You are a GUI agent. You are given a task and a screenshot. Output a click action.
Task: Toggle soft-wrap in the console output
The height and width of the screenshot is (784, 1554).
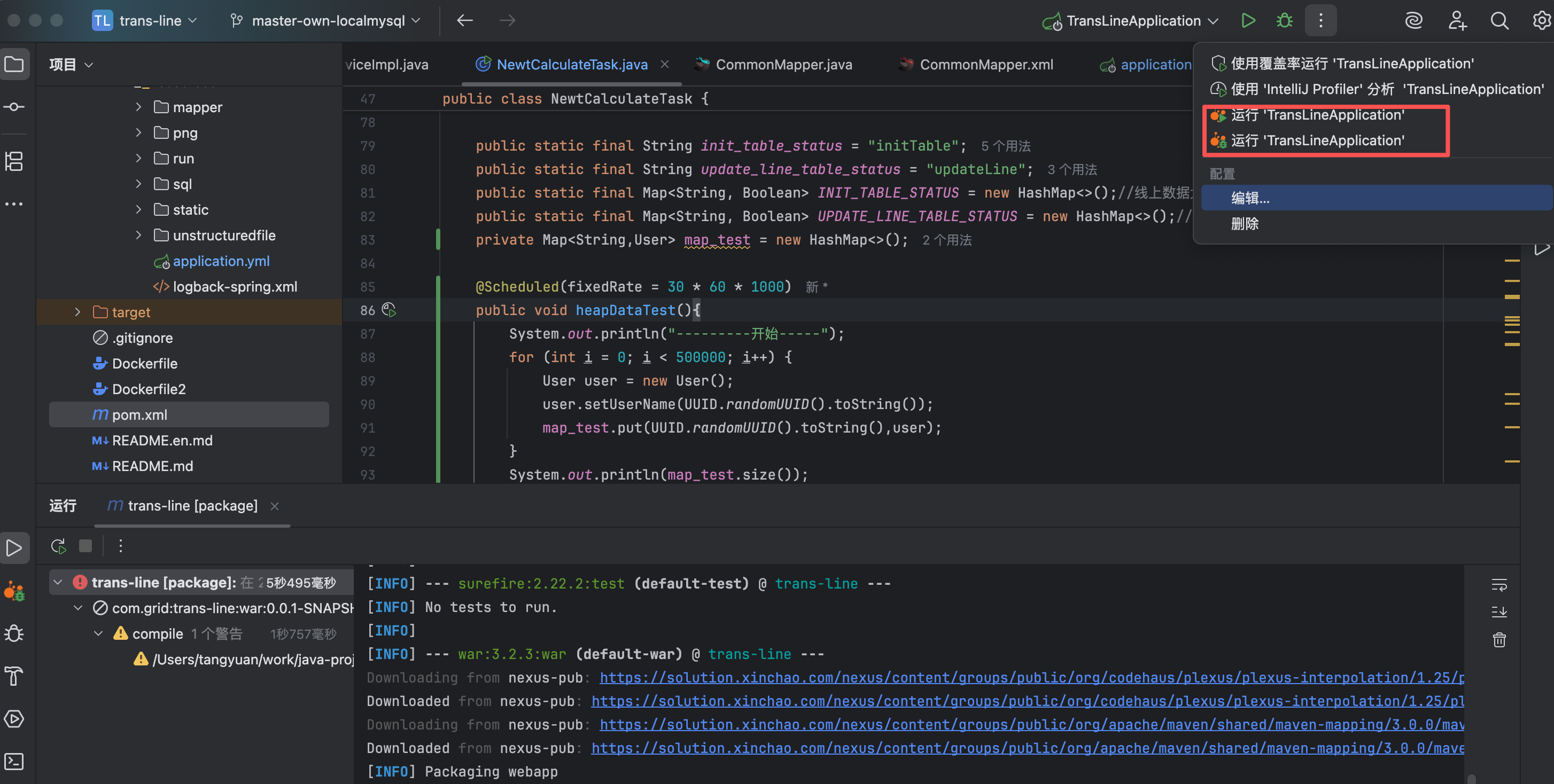[1499, 584]
